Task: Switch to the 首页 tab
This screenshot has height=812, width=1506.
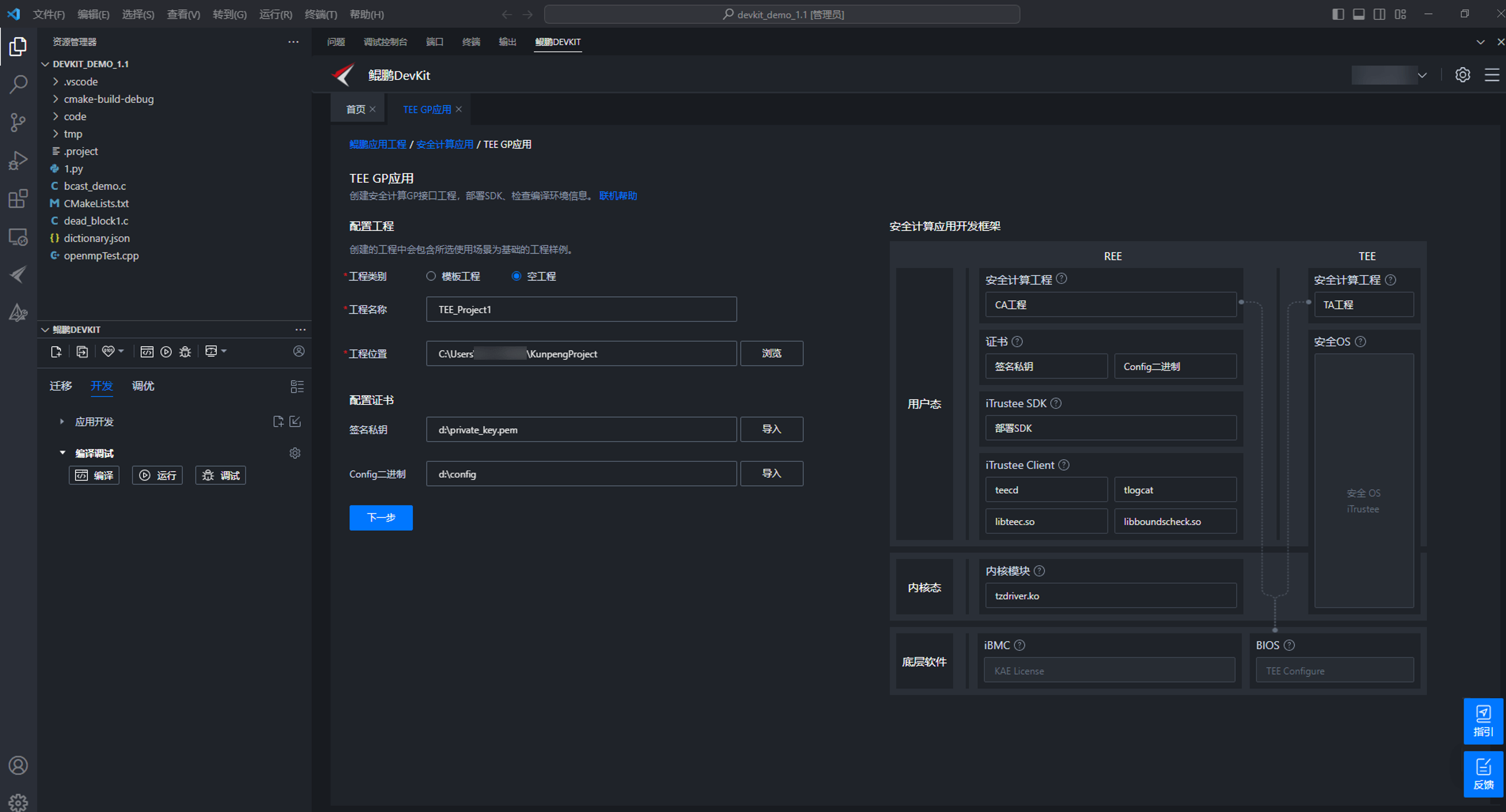Action: pyautogui.click(x=356, y=109)
